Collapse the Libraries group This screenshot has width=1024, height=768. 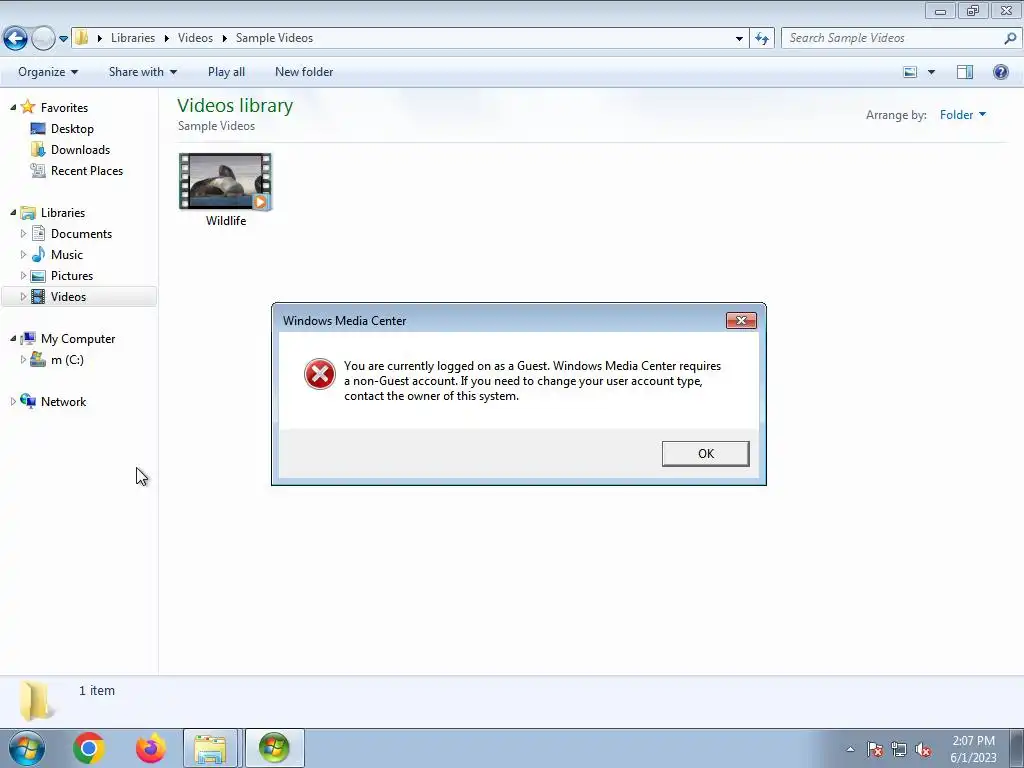tap(13, 212)
